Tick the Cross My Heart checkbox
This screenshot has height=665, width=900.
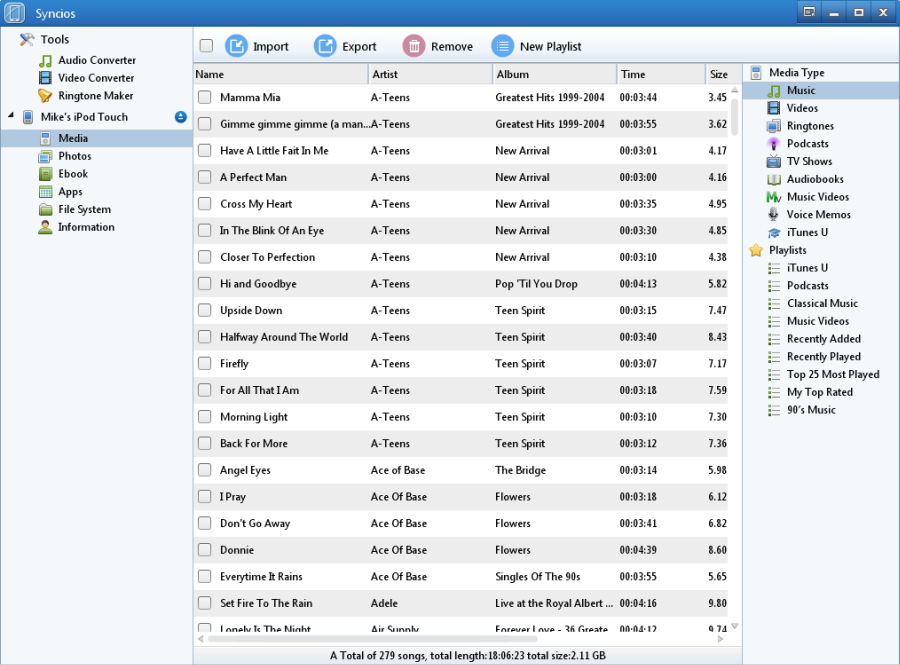[204, 204]
